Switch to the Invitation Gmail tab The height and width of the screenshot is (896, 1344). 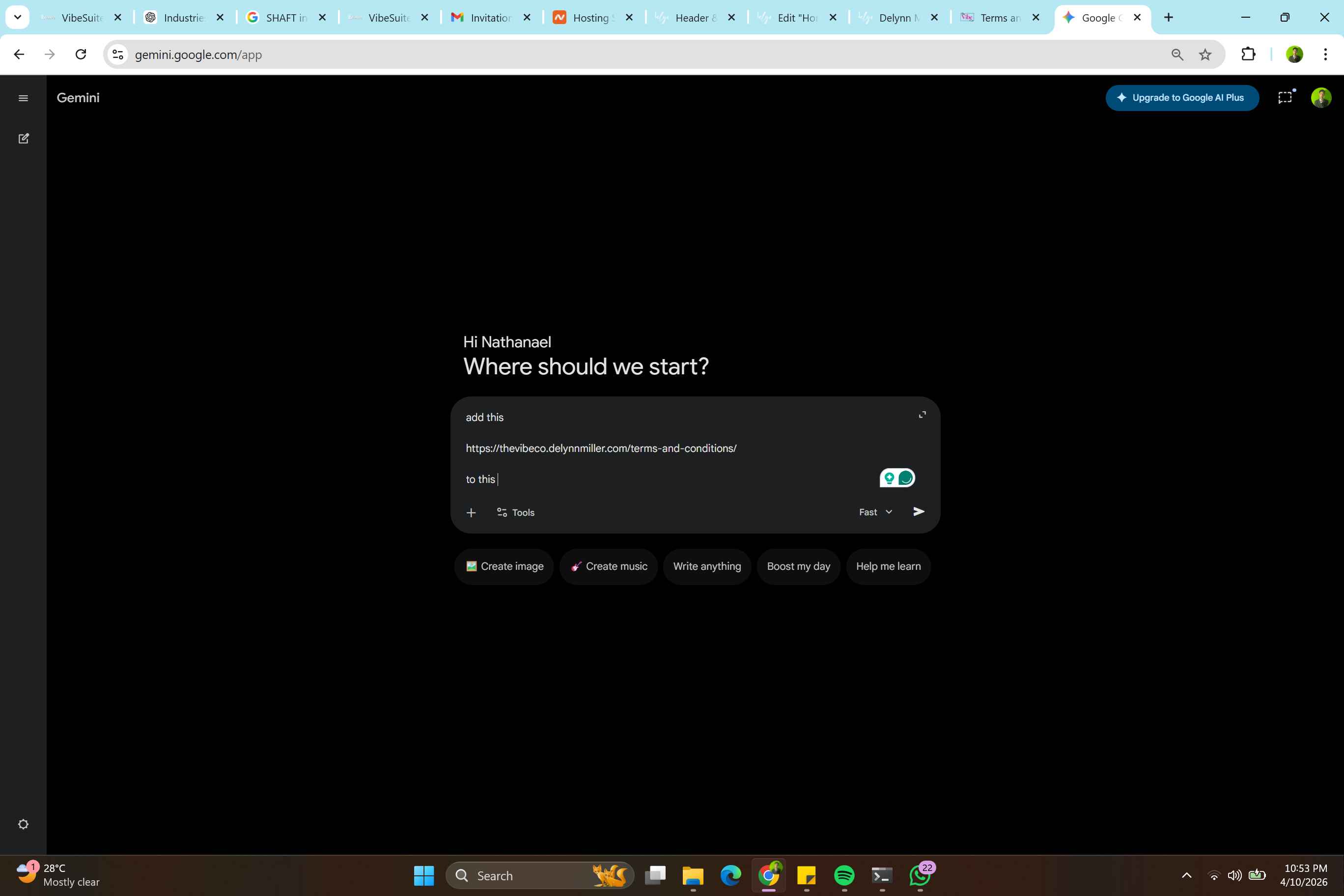pos(491,18)
